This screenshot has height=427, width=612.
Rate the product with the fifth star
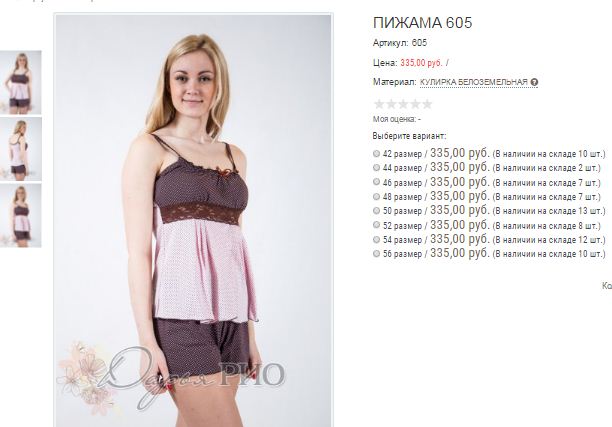[x=427, y=104]
